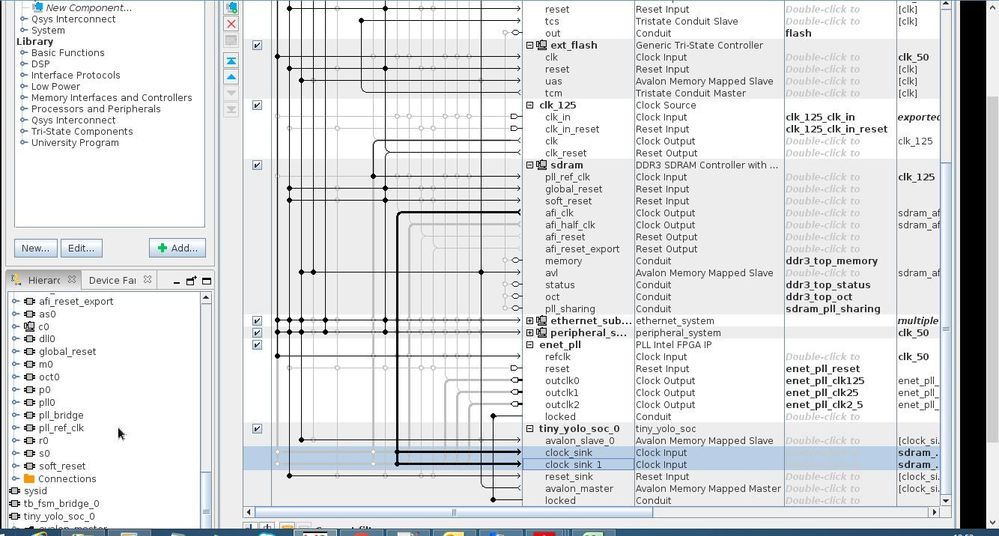Screen dimensions: 999x536
Task: Click the maximize panel icon beside Device tab
Action: tap(206, 280)
